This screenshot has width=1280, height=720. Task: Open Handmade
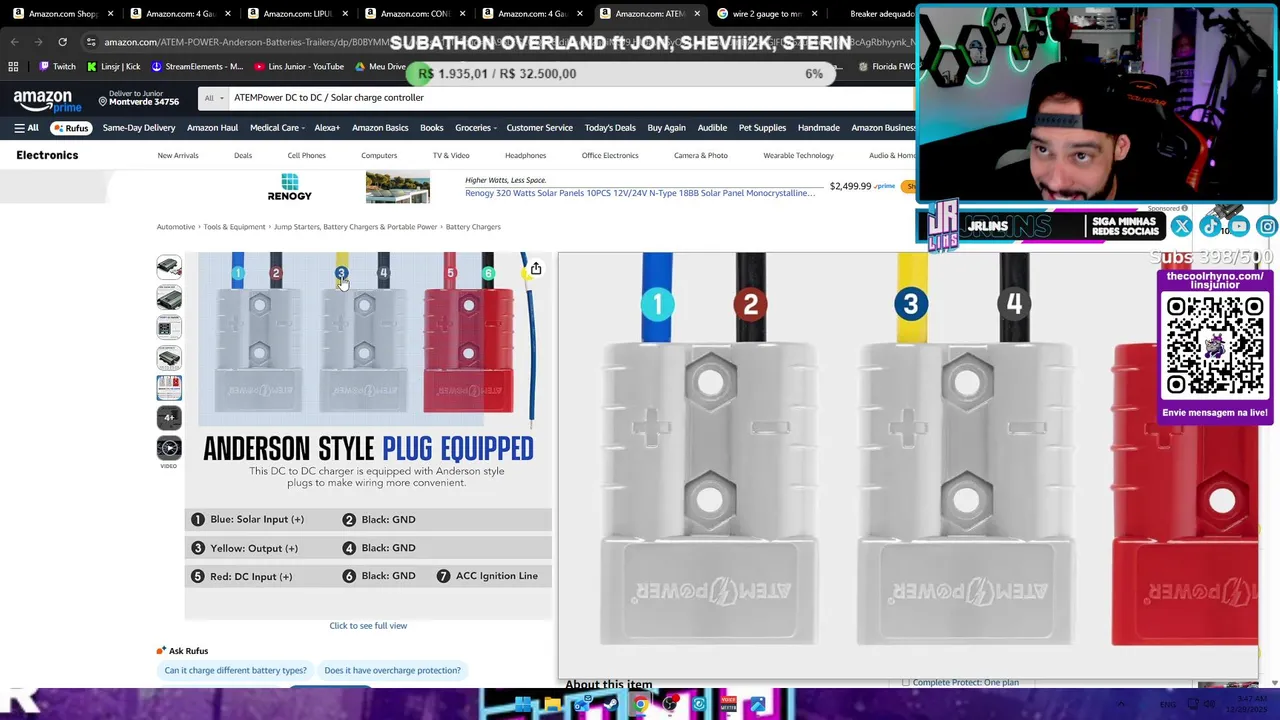(x=818, y=128)
